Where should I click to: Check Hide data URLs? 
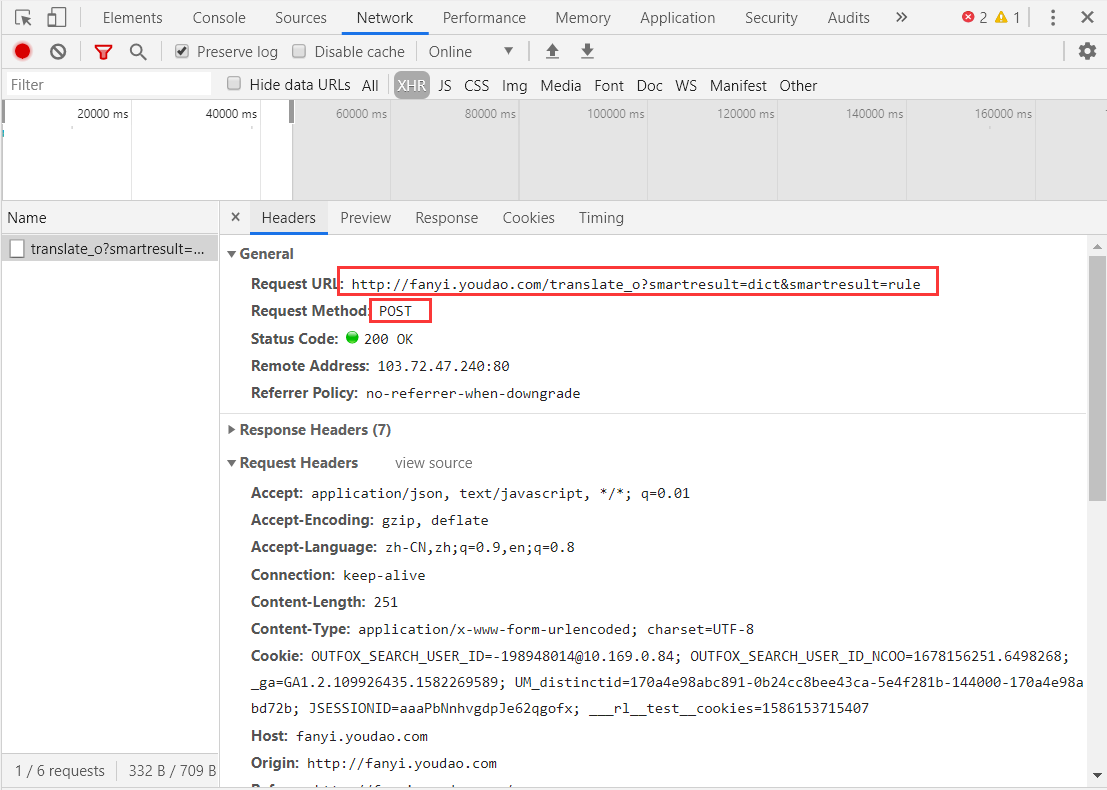[234, 84]
